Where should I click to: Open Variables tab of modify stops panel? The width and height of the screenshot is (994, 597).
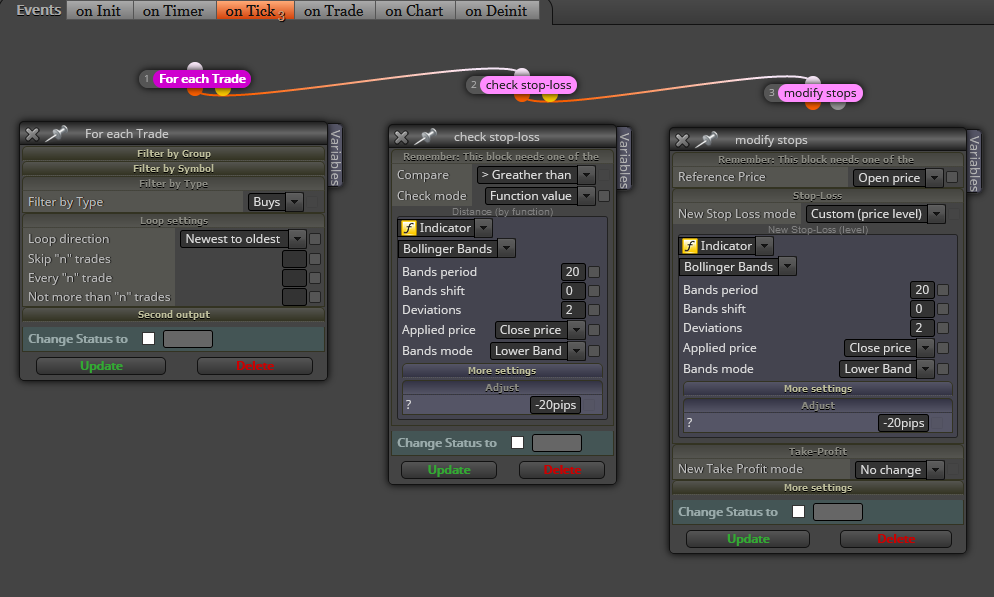974,162
